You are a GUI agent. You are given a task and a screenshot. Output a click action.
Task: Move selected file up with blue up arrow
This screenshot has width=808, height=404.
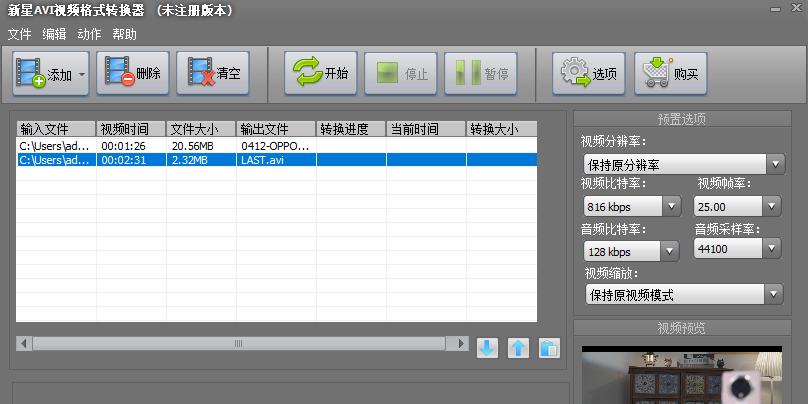[518, 348]
